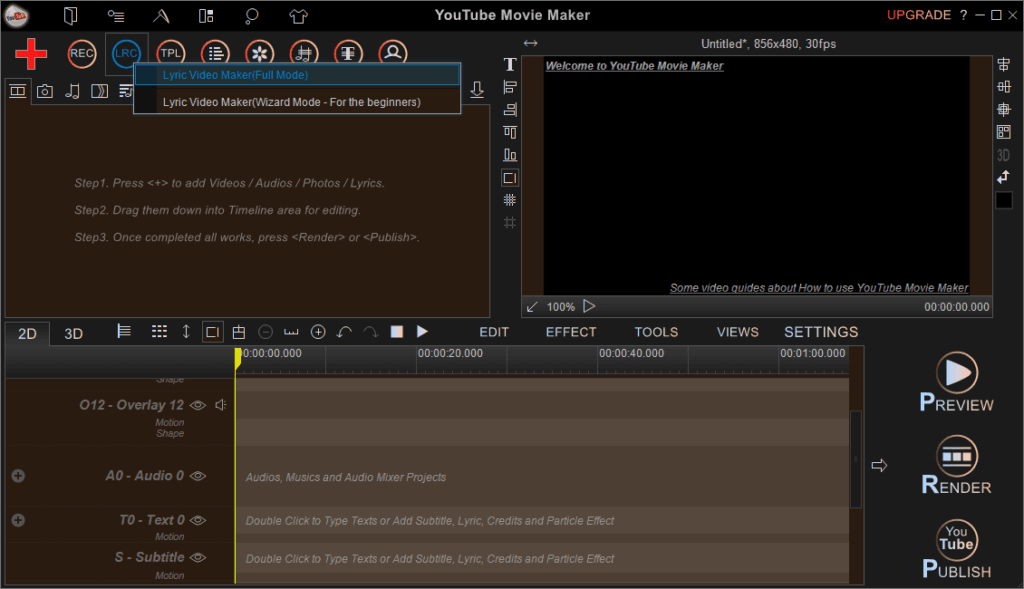Expand A0 - Audio 0 with plus

click(x=18, y=476)
